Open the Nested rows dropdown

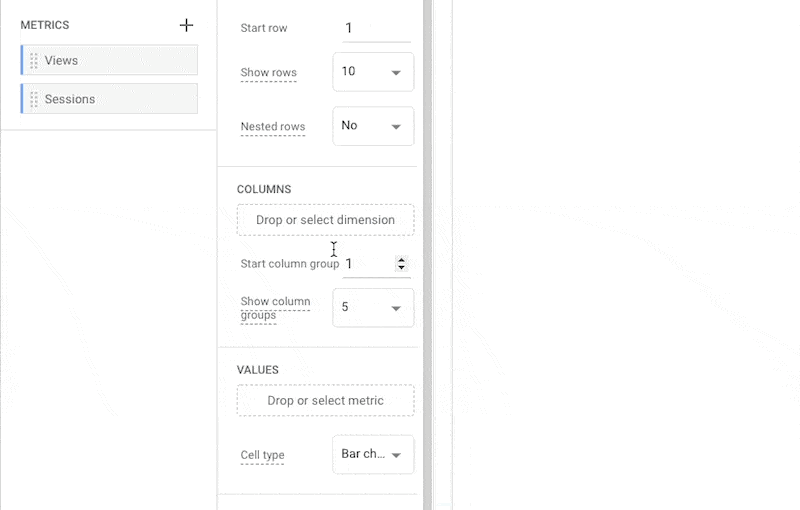373,126
